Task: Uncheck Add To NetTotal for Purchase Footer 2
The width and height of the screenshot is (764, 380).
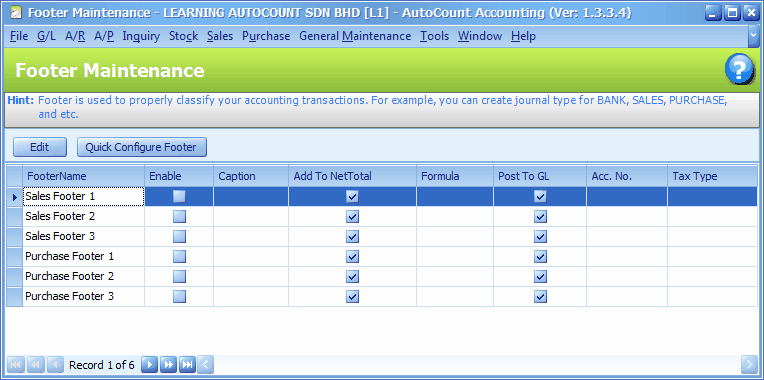Action: tap(352, 276)
